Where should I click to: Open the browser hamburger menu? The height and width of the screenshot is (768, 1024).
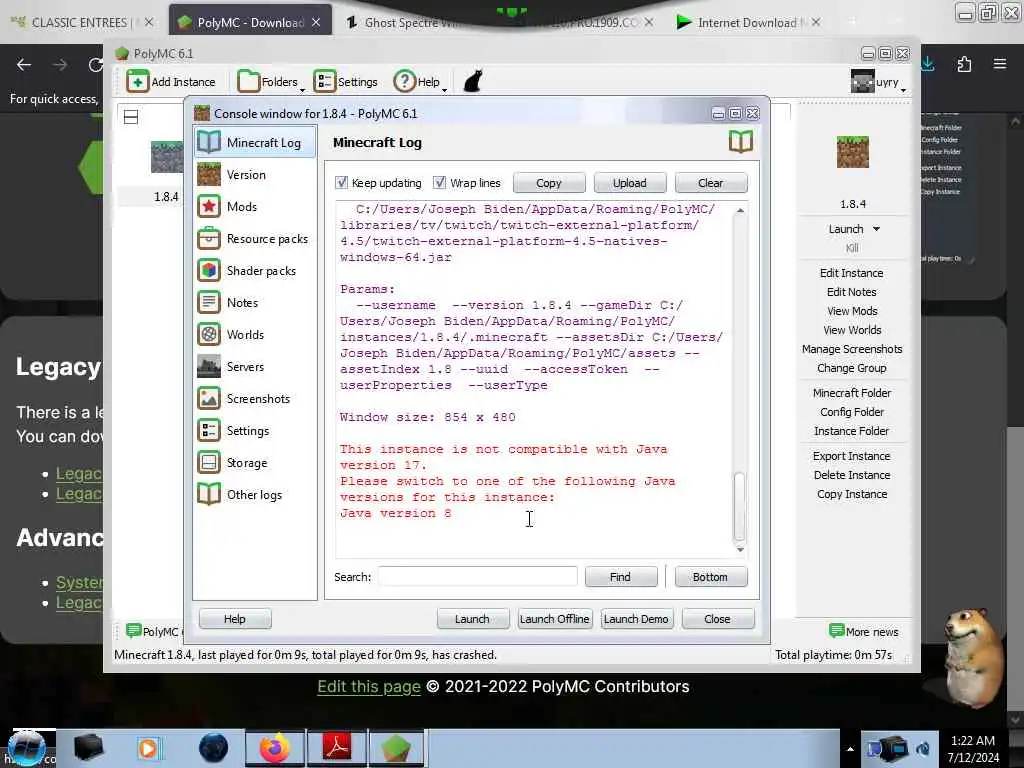click(x=1000, y=64)
